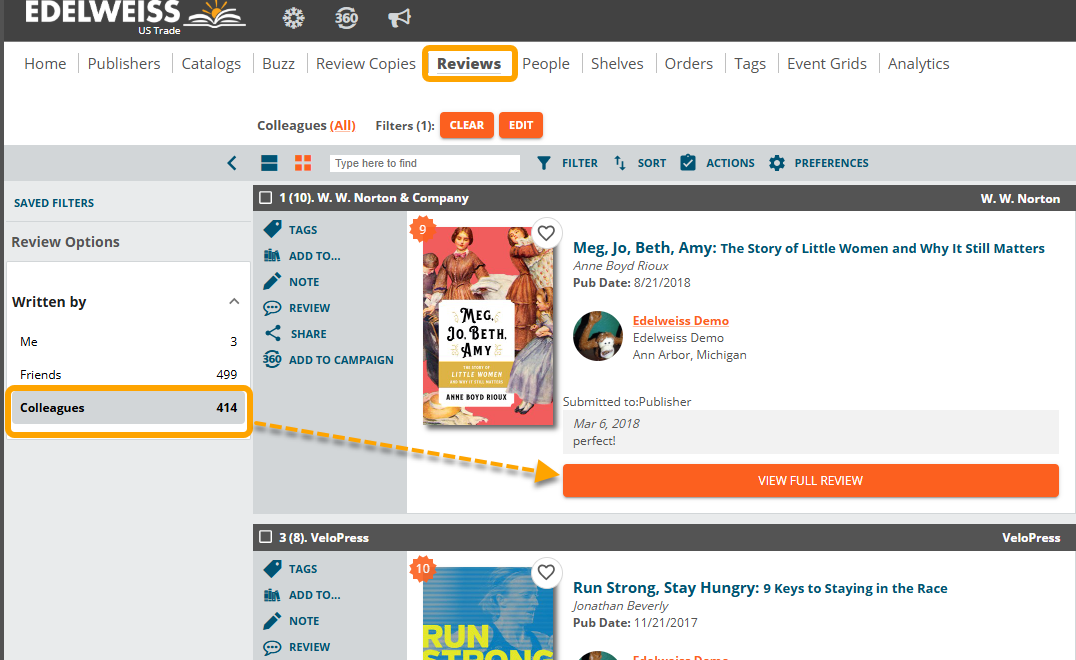Click the SAVED FILTERS link
This screenshot has height=660, width=1076.
54,203
